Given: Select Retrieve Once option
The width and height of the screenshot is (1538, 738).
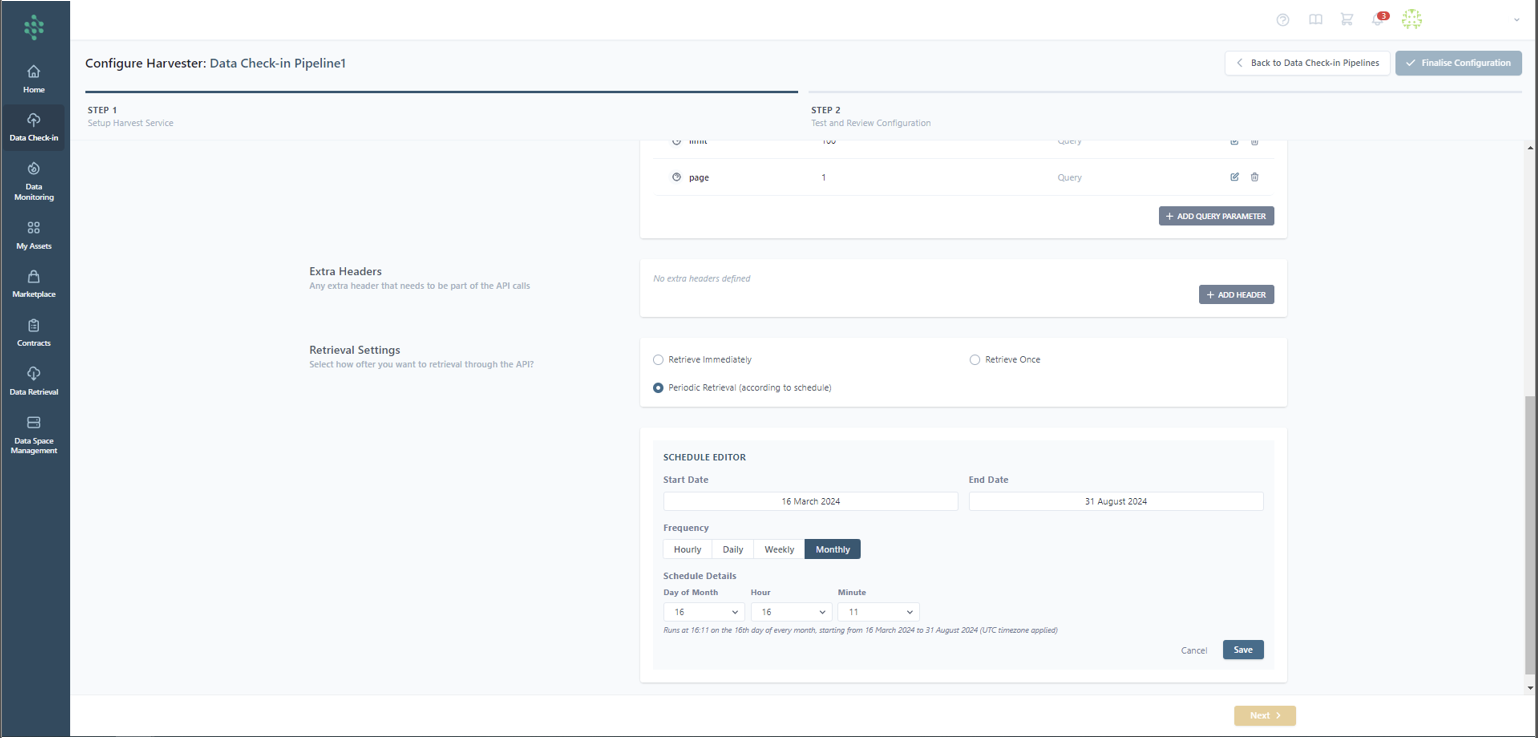Looking at the screenshot, I should click(x=975, y=360).
